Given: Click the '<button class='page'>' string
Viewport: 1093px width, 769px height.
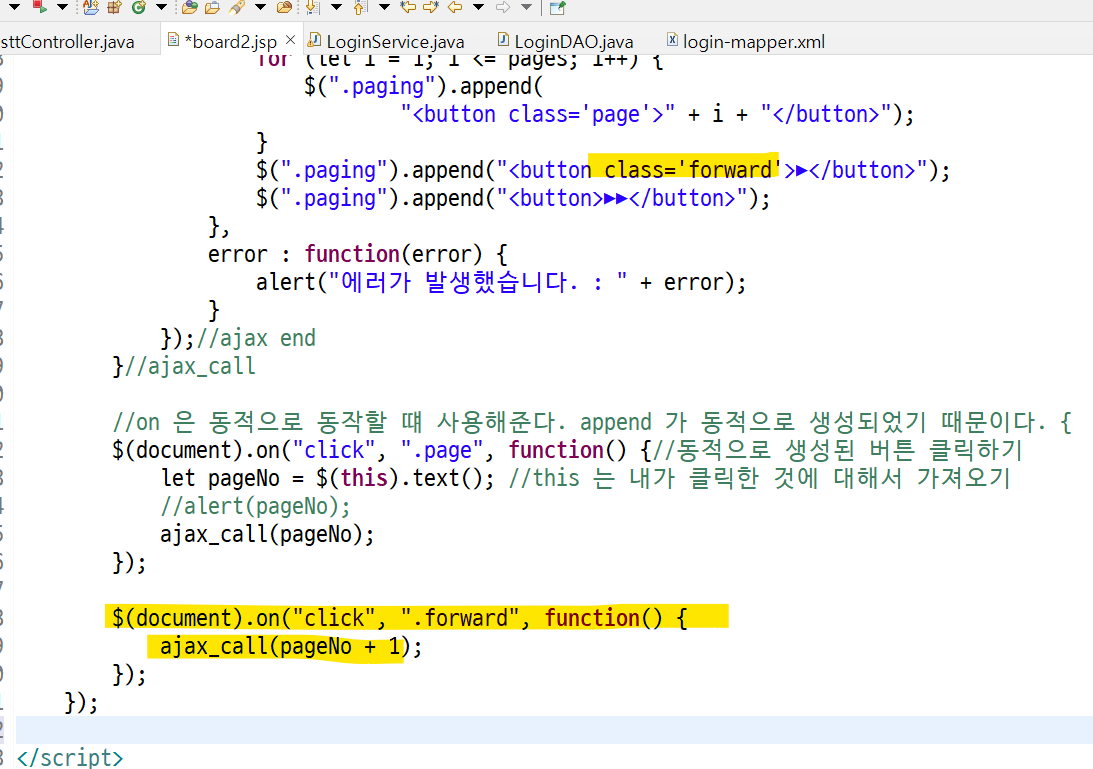Looking at the screenshot, I should pyautogui.click(x=537, y=114).
